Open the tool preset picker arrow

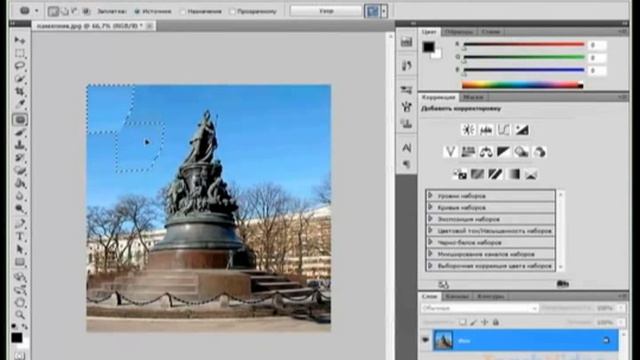[37, 11]
